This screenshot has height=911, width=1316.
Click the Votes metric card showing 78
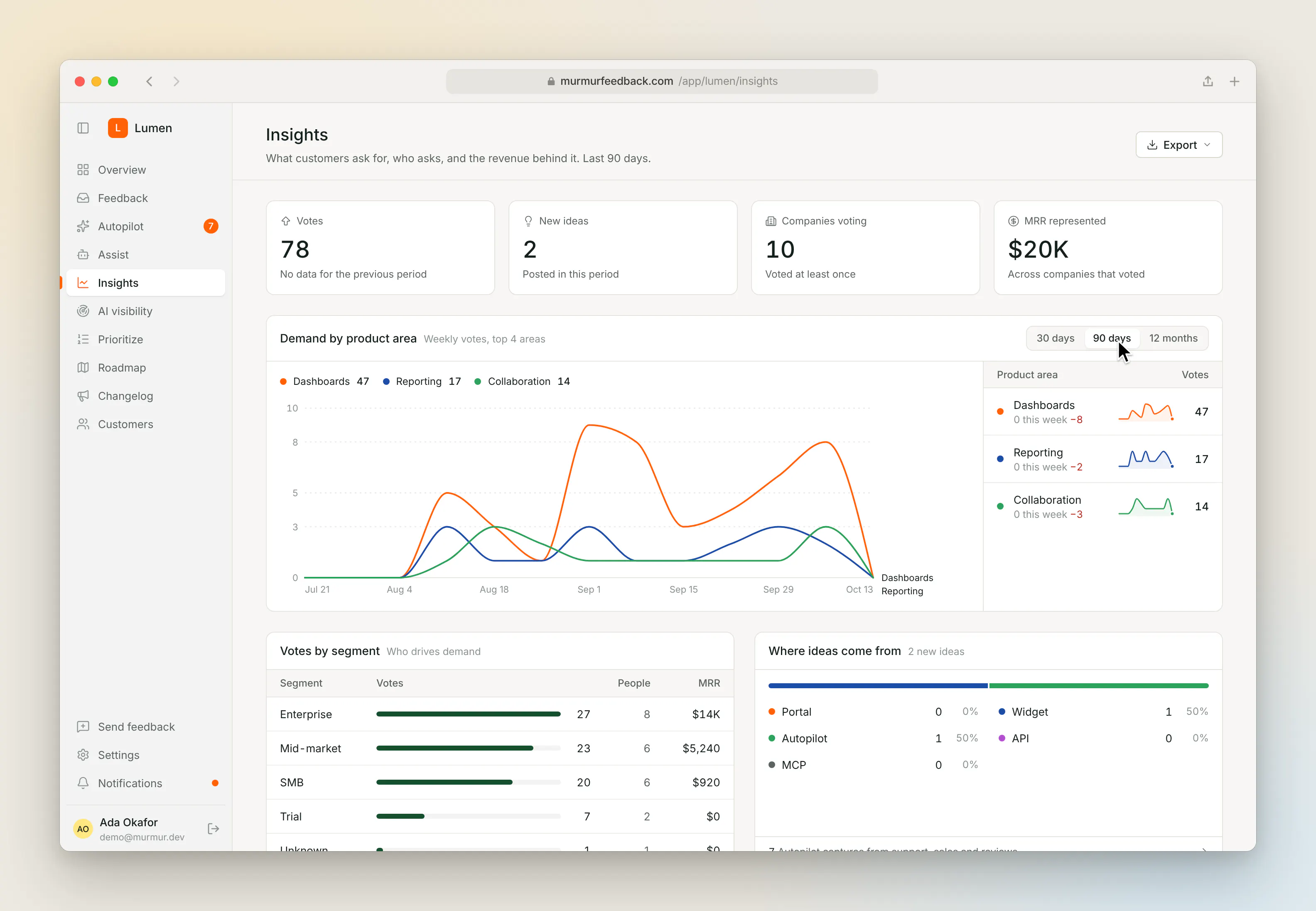point(381,248)
